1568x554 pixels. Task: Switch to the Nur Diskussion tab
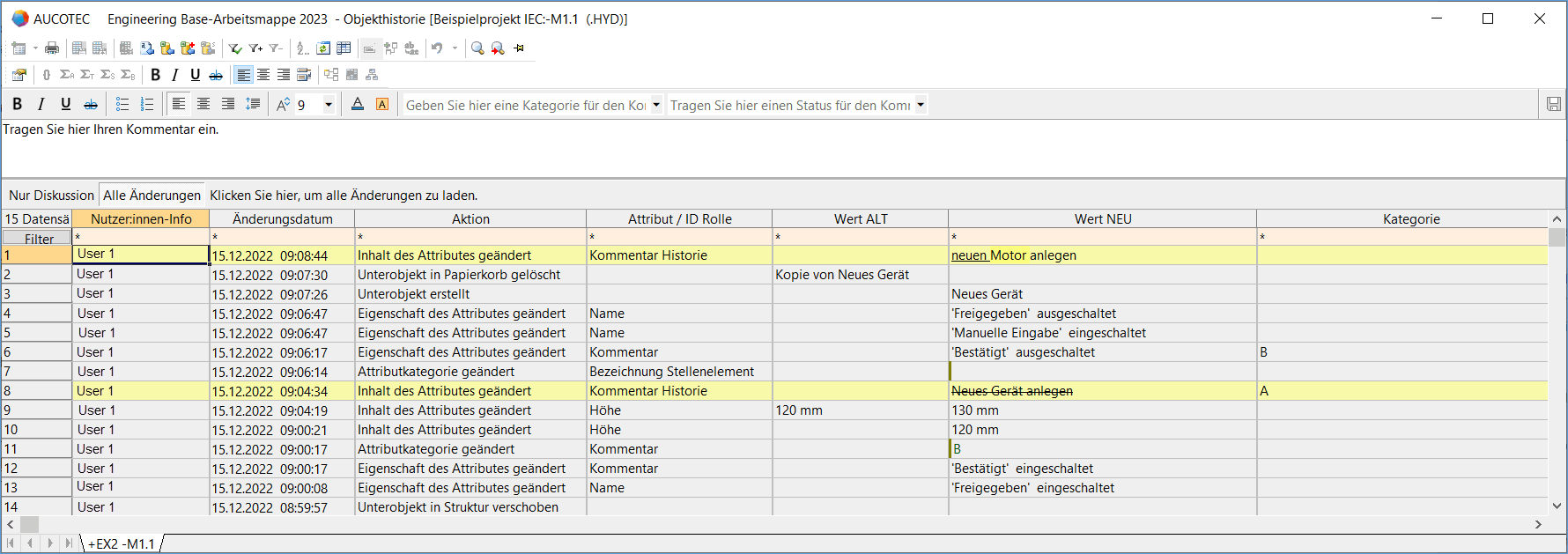coord(51,196)
